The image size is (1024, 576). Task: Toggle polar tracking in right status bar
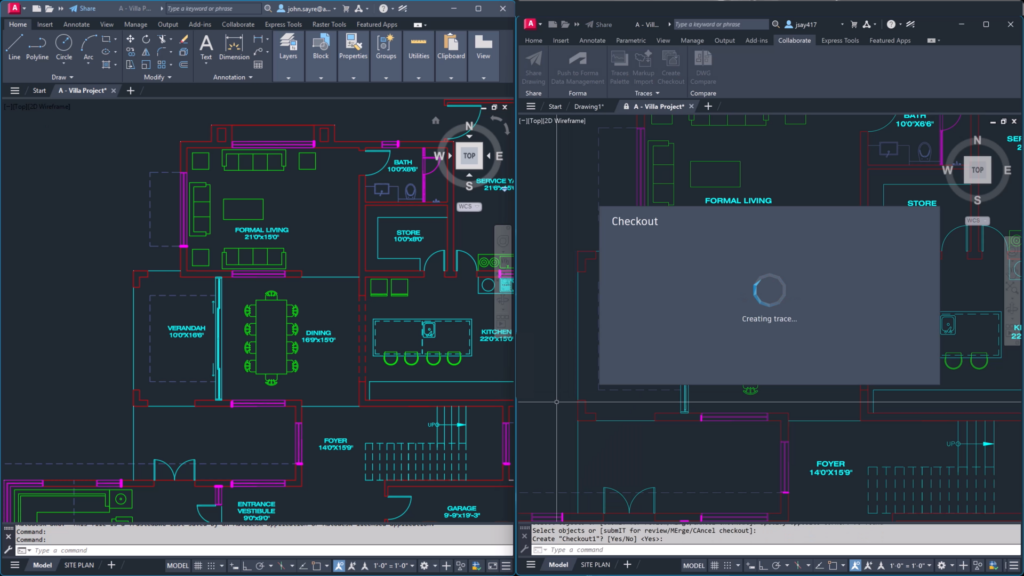776,566
